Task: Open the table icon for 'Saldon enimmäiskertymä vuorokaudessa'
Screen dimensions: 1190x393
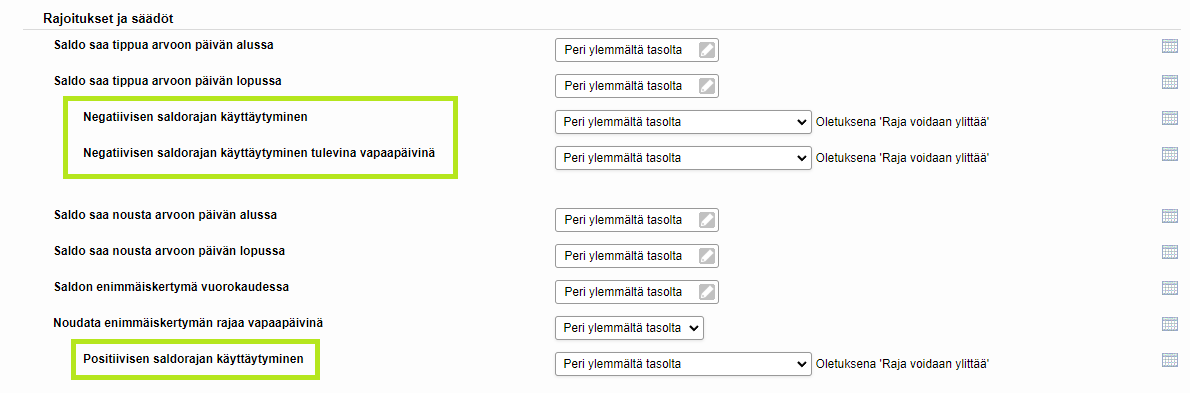Action: pos(1170,288)
